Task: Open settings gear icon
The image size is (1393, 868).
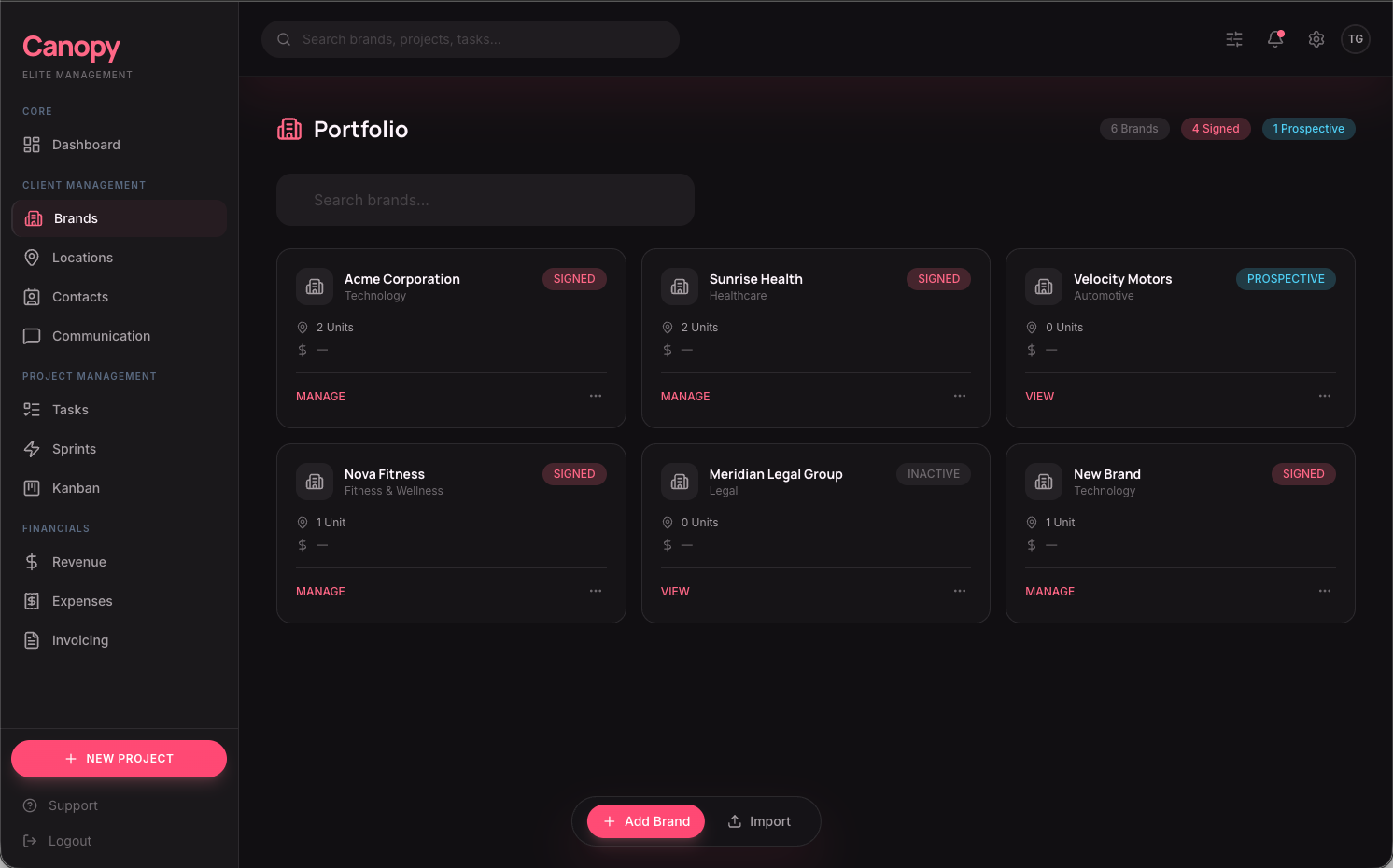Action: (x=1316, y=39)
